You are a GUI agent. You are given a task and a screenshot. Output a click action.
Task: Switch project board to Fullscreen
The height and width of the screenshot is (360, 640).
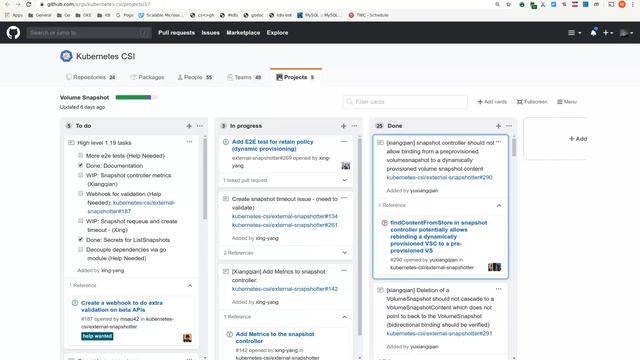click(532, 102)
